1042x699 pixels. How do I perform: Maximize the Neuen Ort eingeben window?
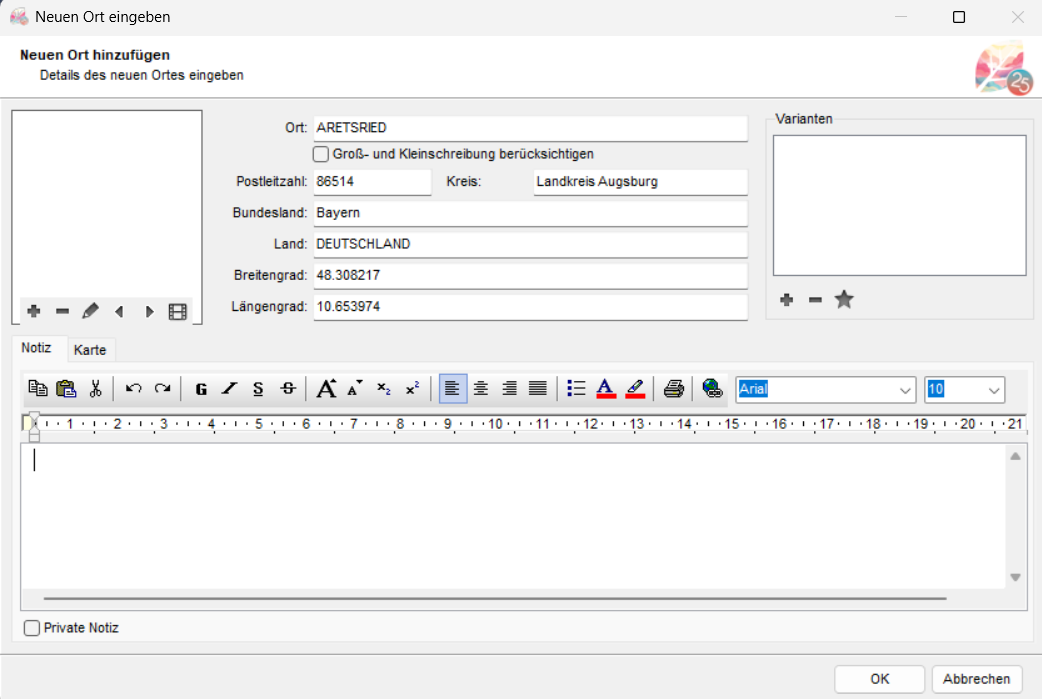pyautogui.click(x=958, y=17)
